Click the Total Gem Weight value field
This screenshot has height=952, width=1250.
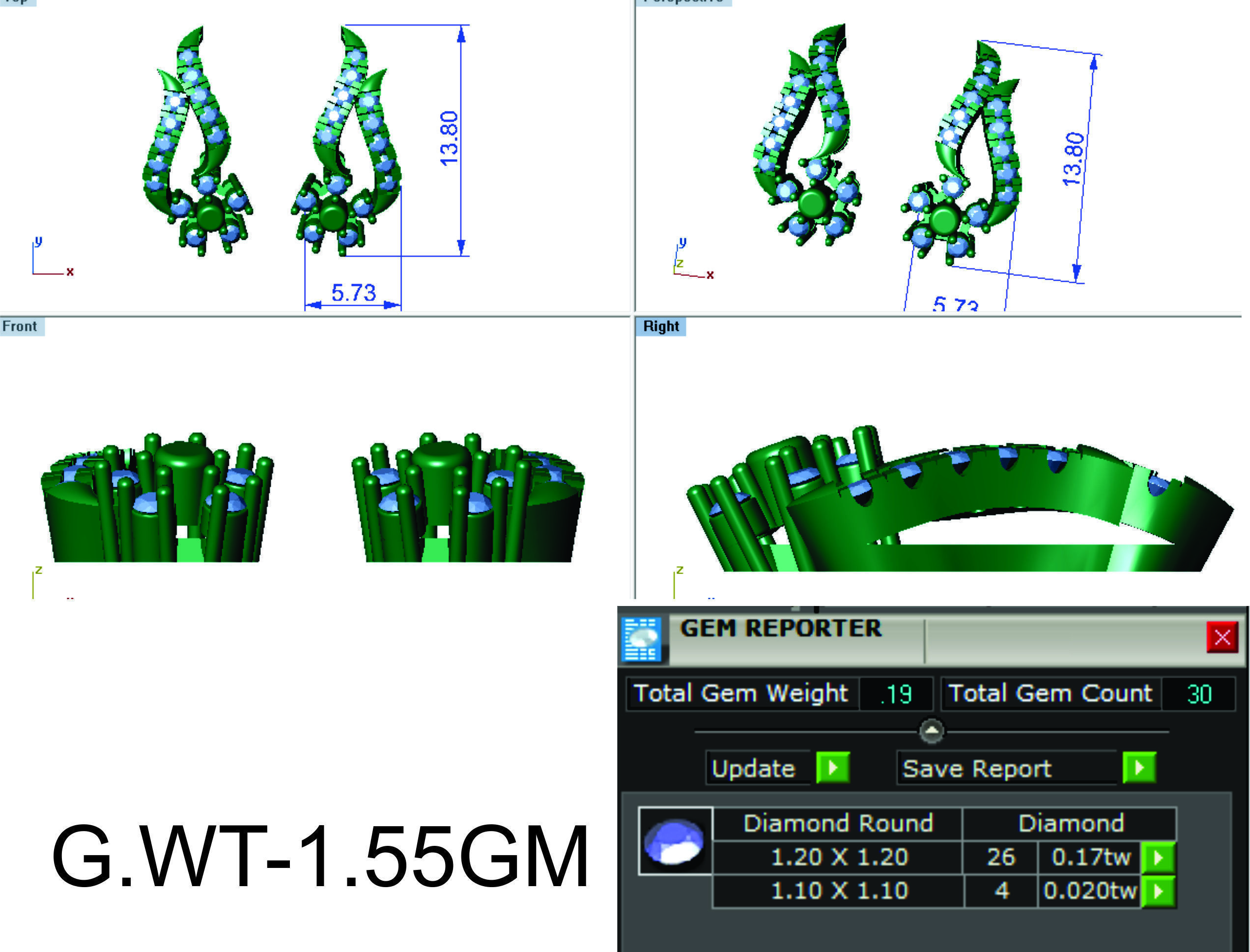[896, 694]
